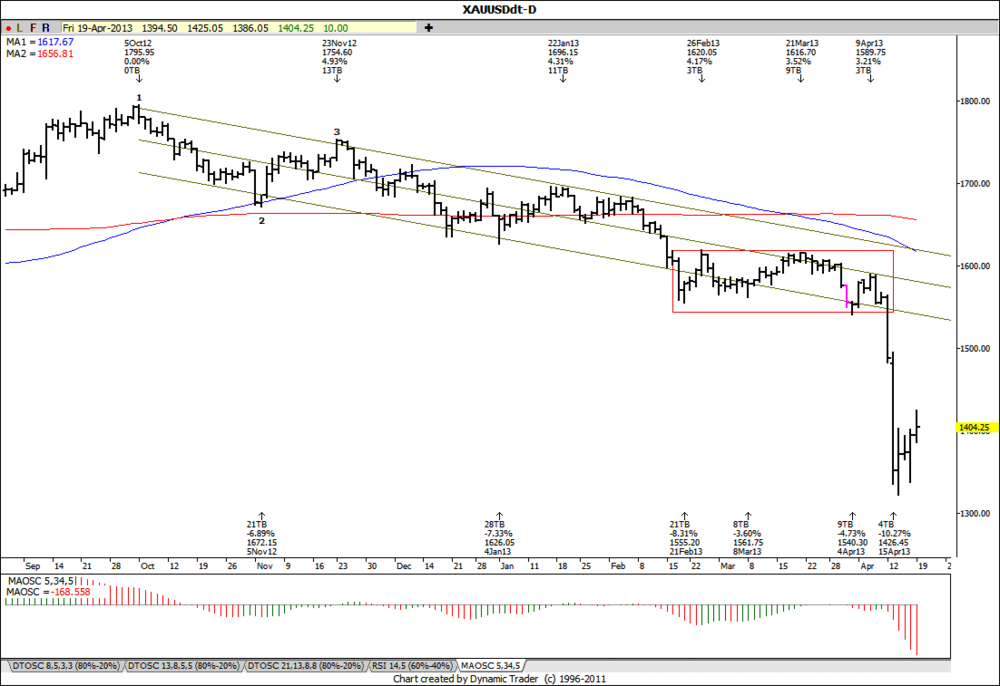Click the 21Mar13 1616.70 swing high label
The height and width of the screenshot is (686, 1000).
tap(802, 57)
